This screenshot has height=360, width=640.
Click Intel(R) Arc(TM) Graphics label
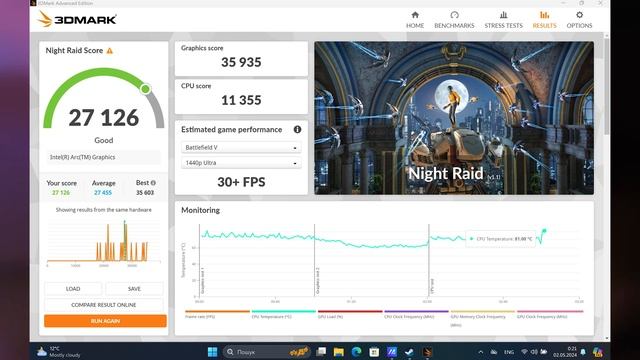[82, 157]
